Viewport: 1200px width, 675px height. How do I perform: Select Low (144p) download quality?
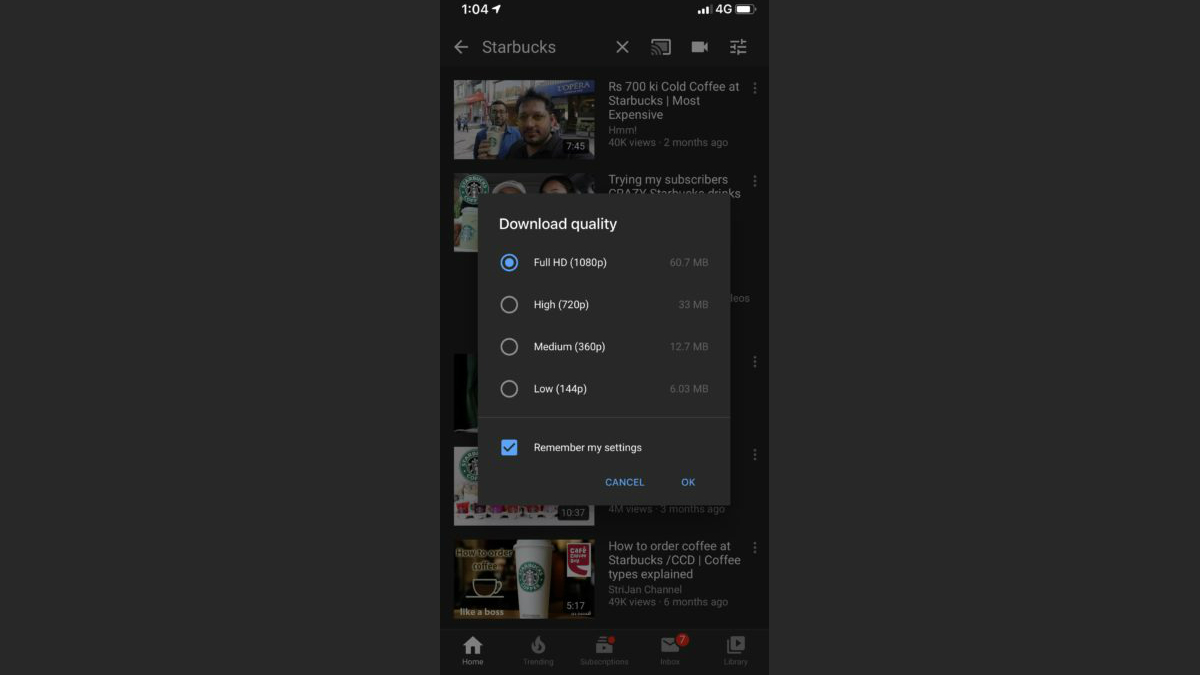click(x=509, y=388)
